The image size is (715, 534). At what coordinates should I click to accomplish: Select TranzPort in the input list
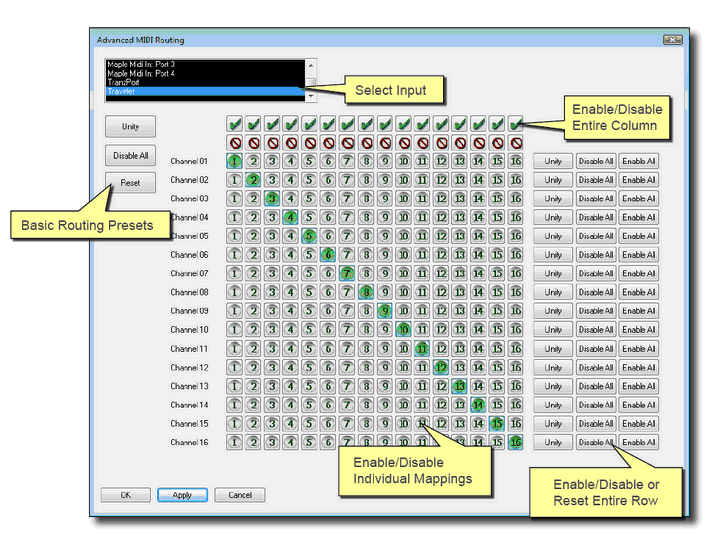[x=205, y=82]
